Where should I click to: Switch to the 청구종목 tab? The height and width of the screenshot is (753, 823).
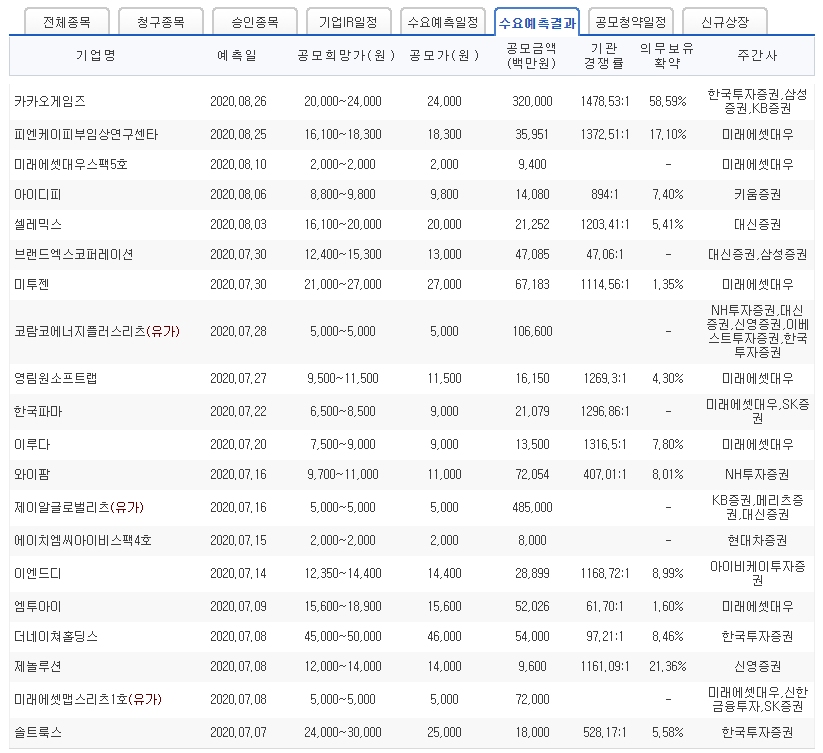point(161,22)
